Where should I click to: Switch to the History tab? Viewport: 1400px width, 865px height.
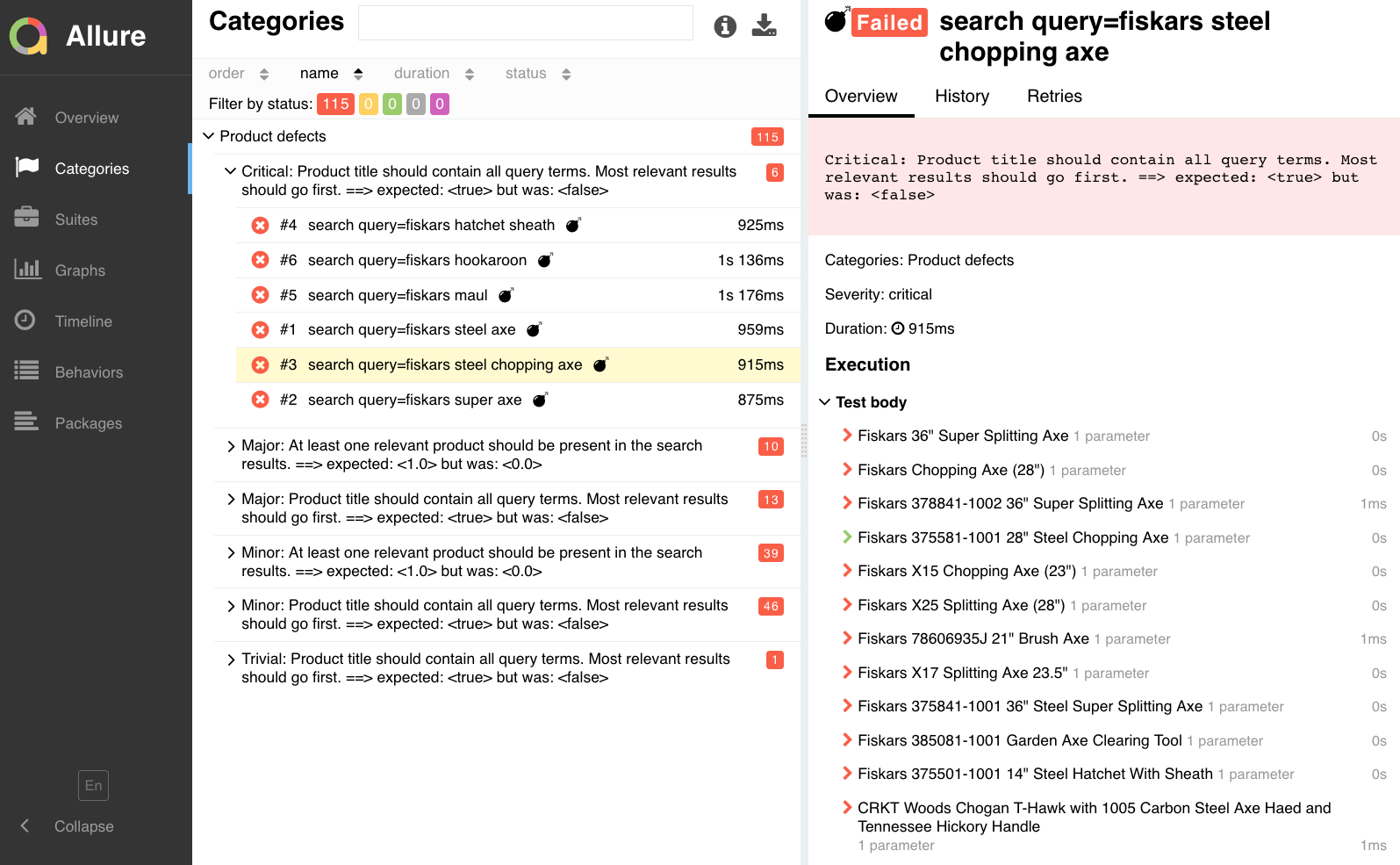pos(961,96)
